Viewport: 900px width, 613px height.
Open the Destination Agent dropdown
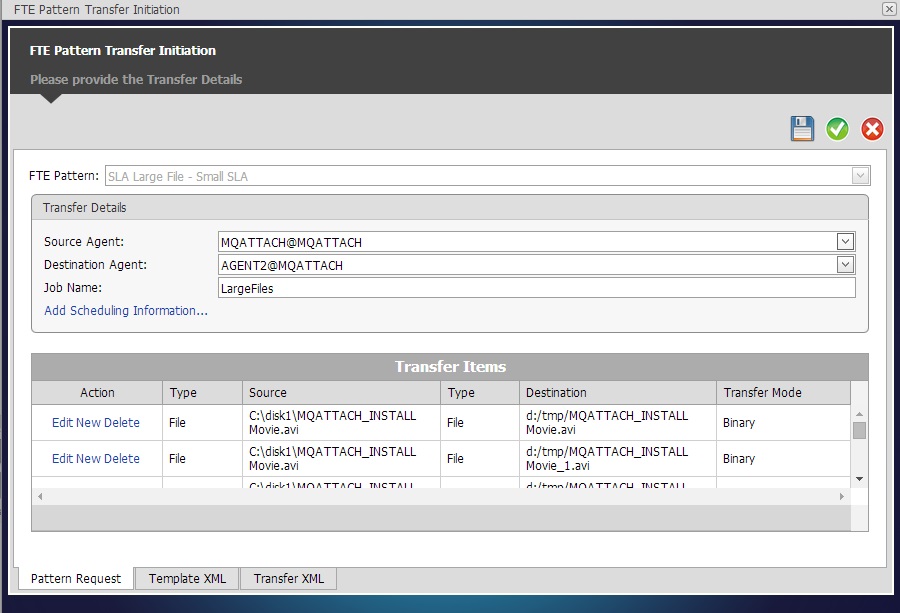[x=845, y=264]
